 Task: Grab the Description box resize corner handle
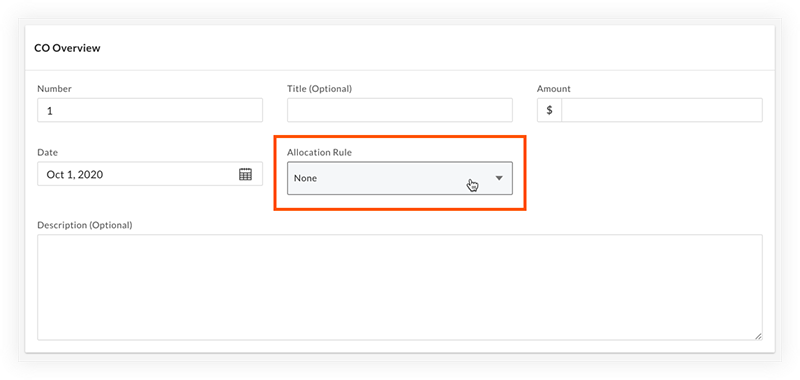758,336
